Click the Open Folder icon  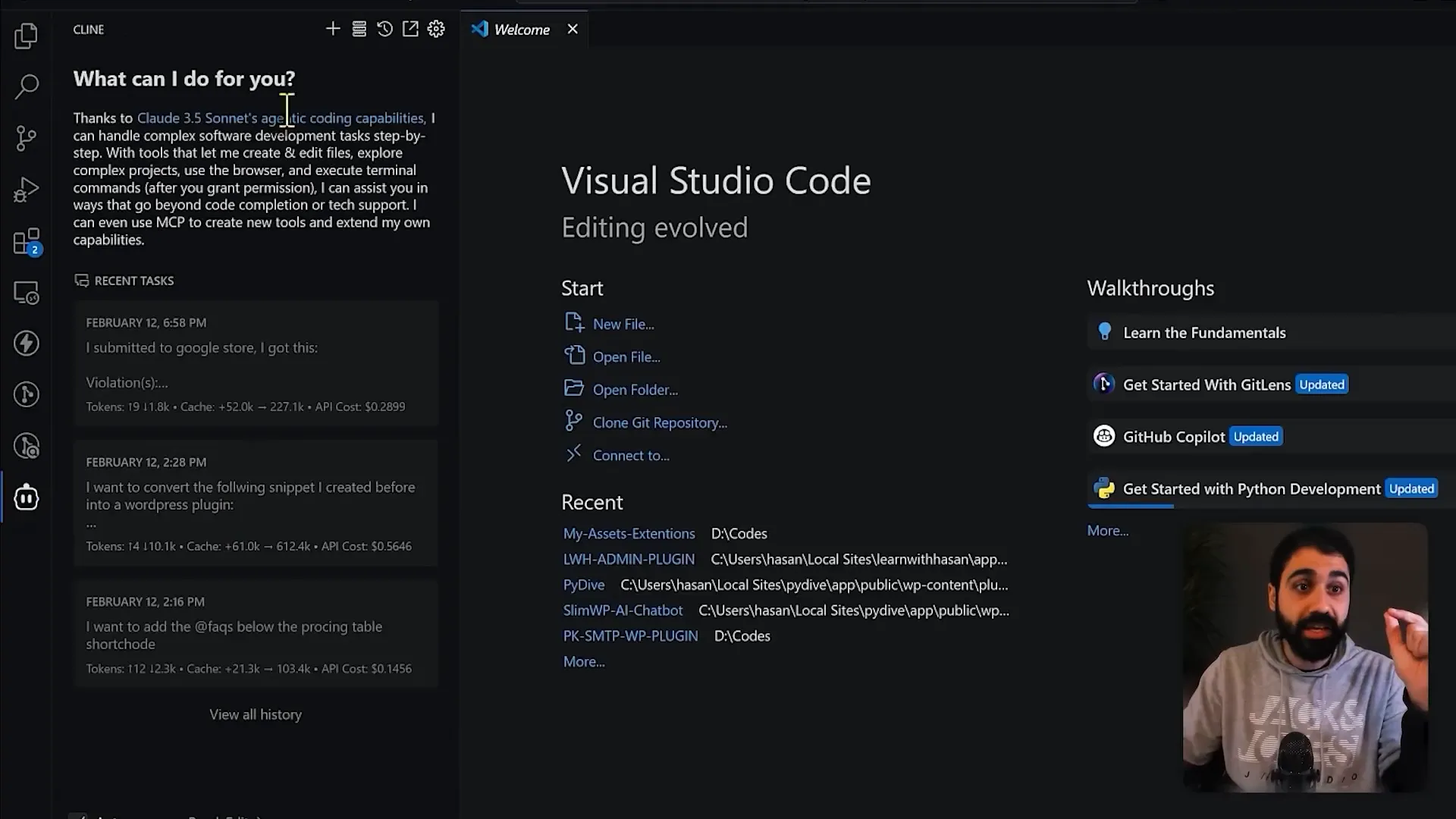click(x=574, y=388)
